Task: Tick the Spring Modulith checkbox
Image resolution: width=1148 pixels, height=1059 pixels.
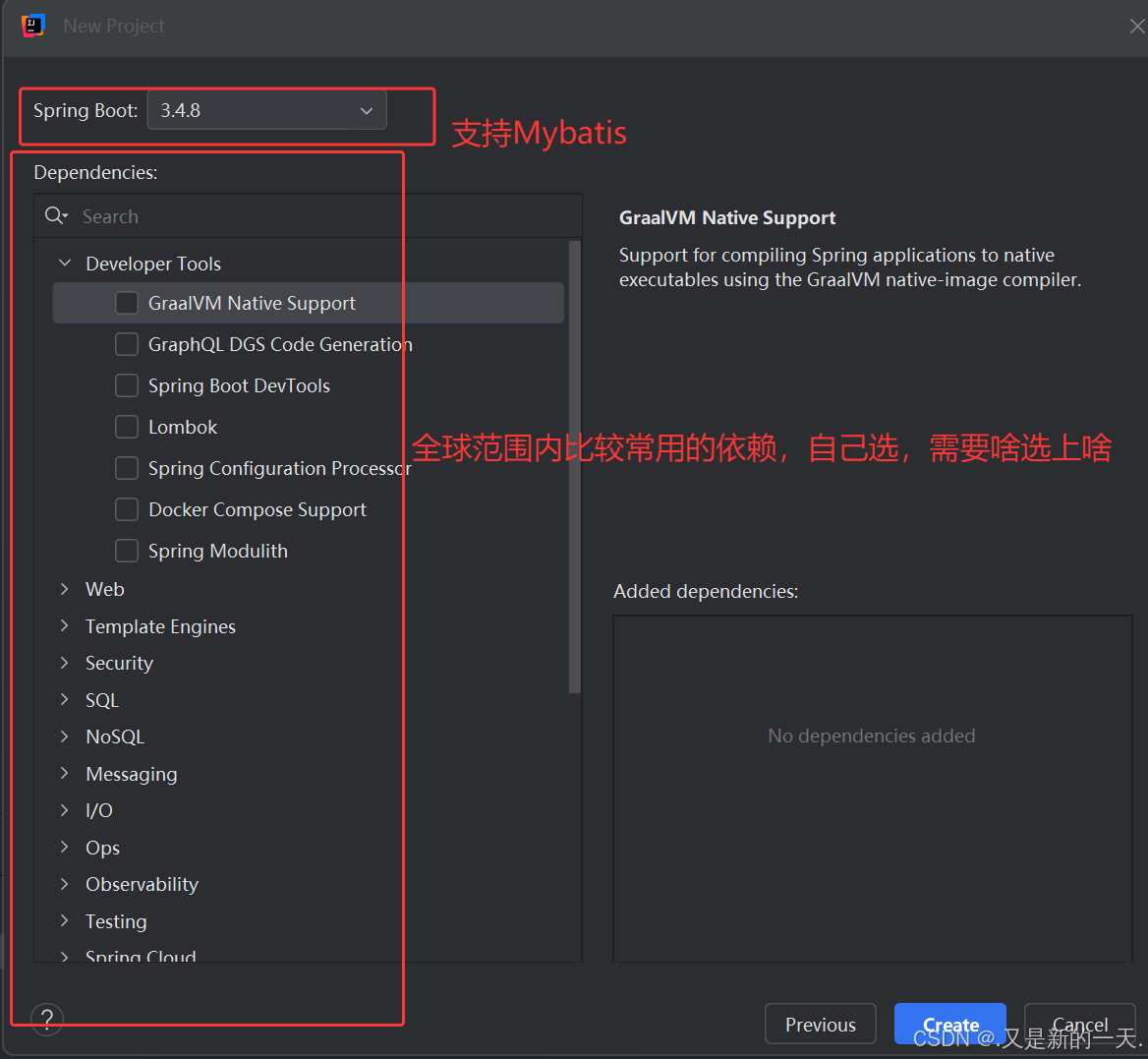Action: (x=127, y=551)
